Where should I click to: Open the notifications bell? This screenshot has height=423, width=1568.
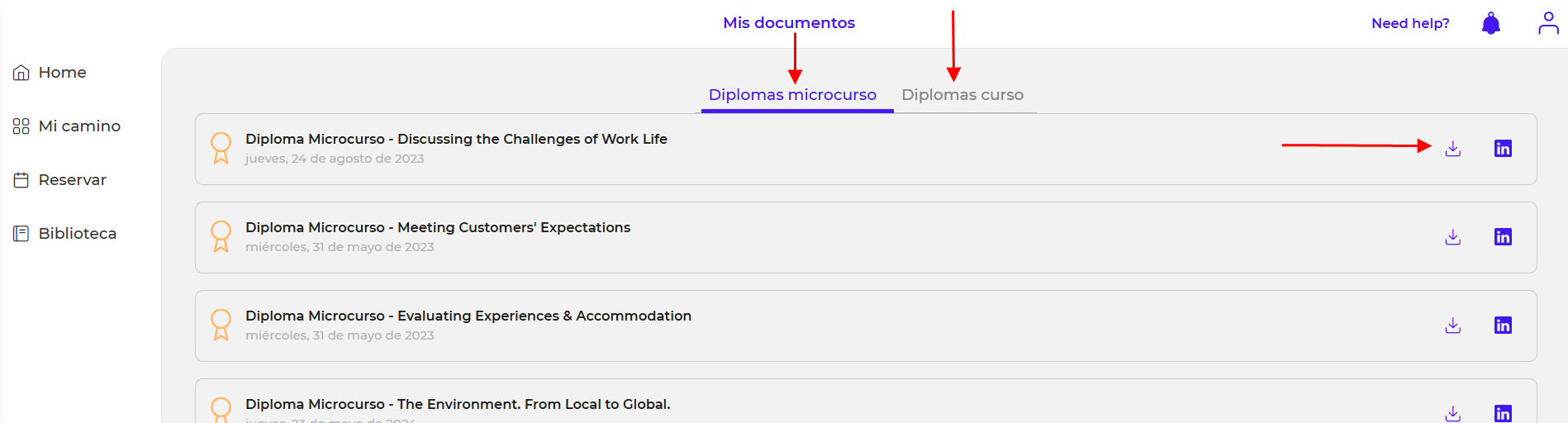[x=1490, y=23]
